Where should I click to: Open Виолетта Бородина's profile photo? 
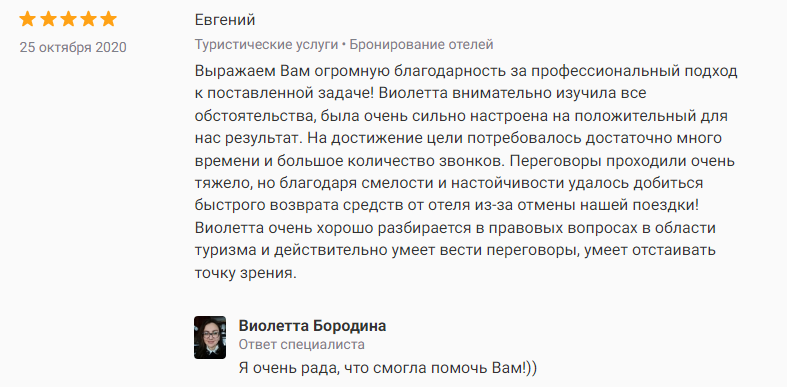[x=210, y=337]
